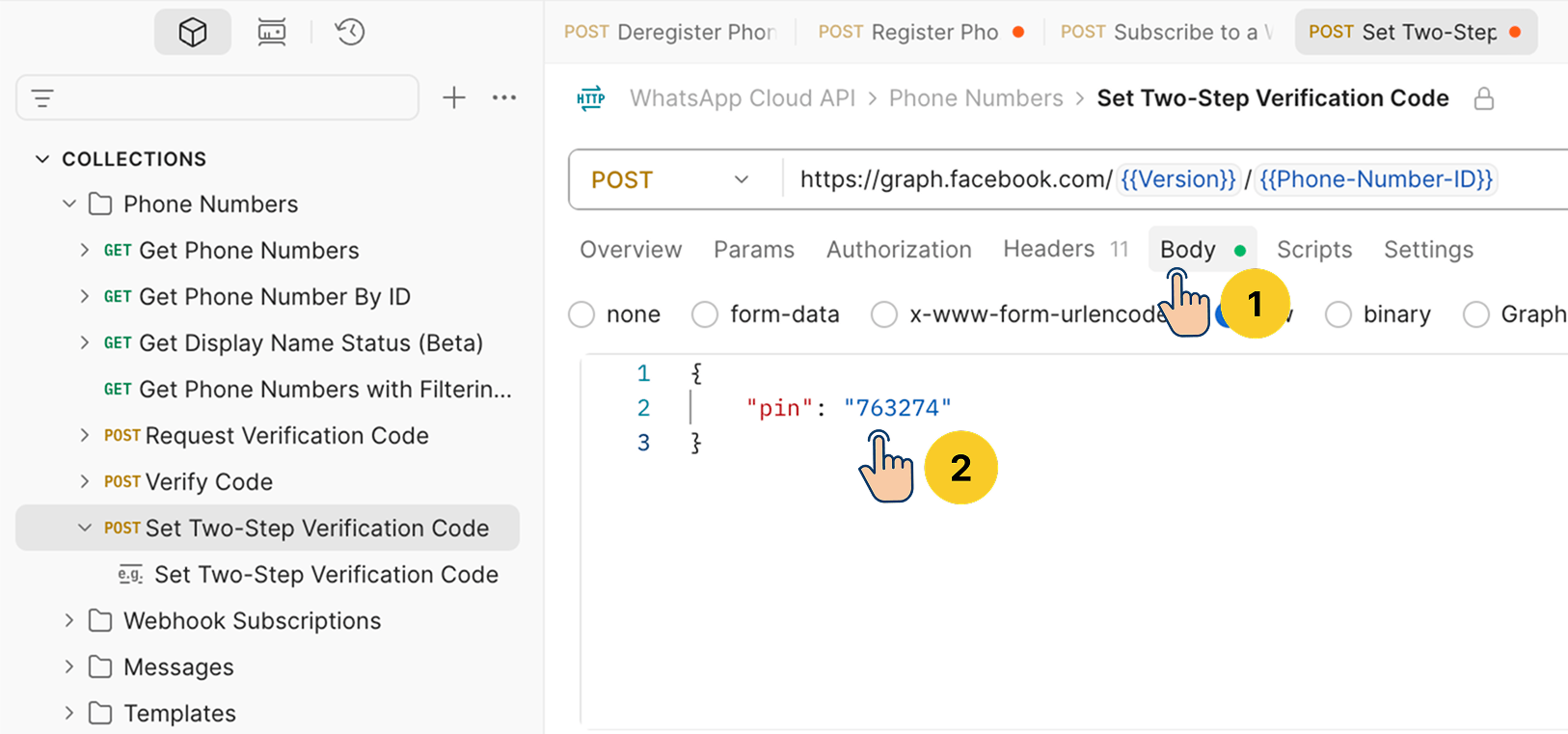Select x-www-form-urlencoded radio option
This screenshot has height=734, width=1568.
[884, 314]
